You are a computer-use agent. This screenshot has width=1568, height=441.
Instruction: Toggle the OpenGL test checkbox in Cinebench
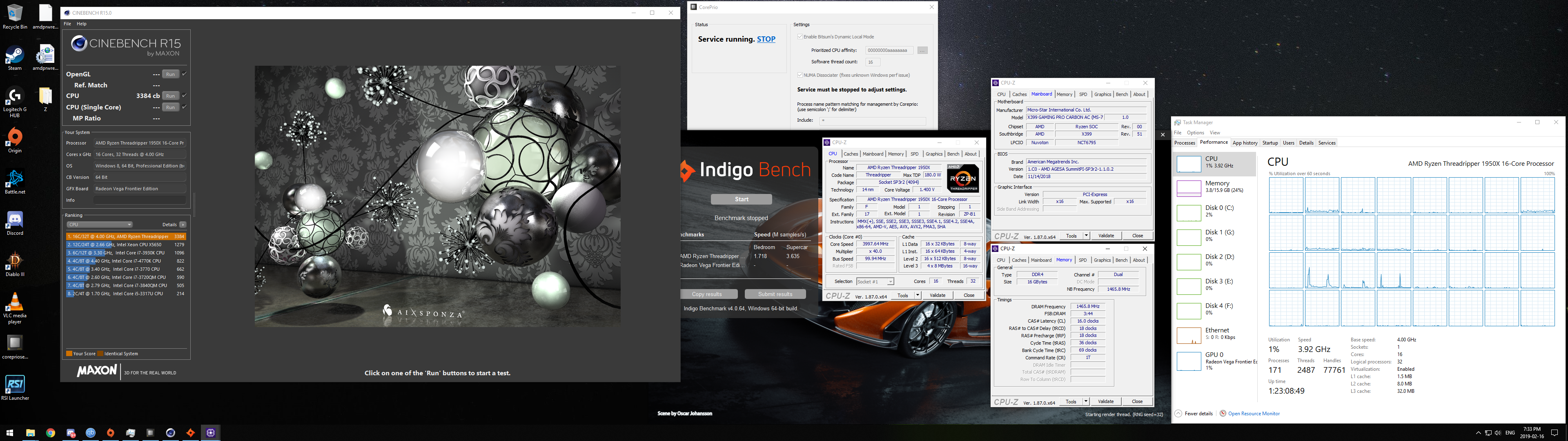tap(185, 73)
